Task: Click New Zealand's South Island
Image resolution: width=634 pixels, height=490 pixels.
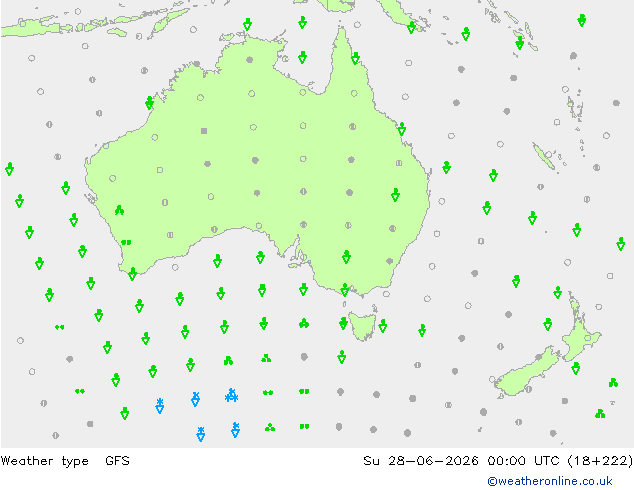Action: coord(524,374)
